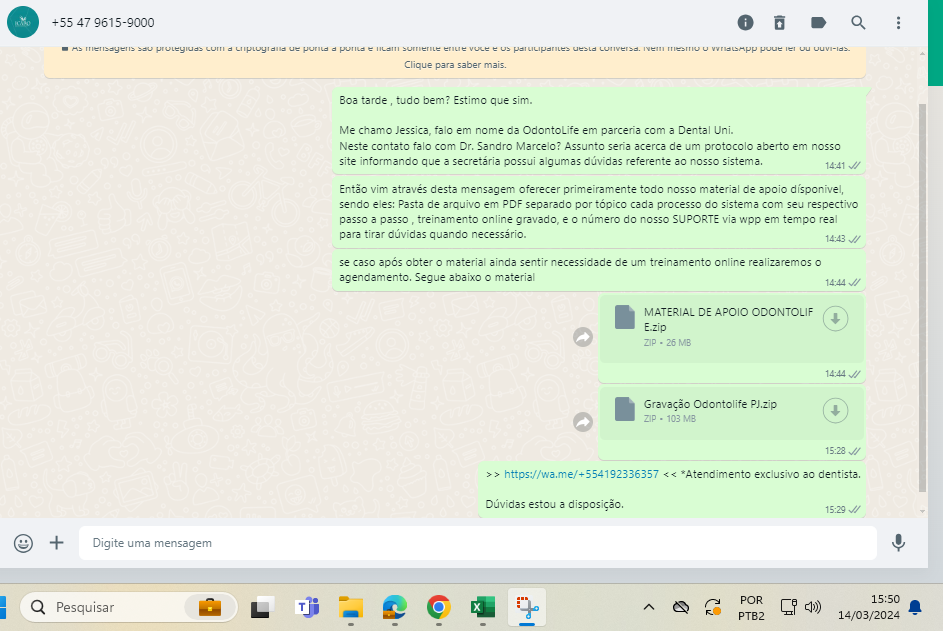This screenshot has height=631, width=943.
Task: Open the emoji picker
Action: (23, 543)
